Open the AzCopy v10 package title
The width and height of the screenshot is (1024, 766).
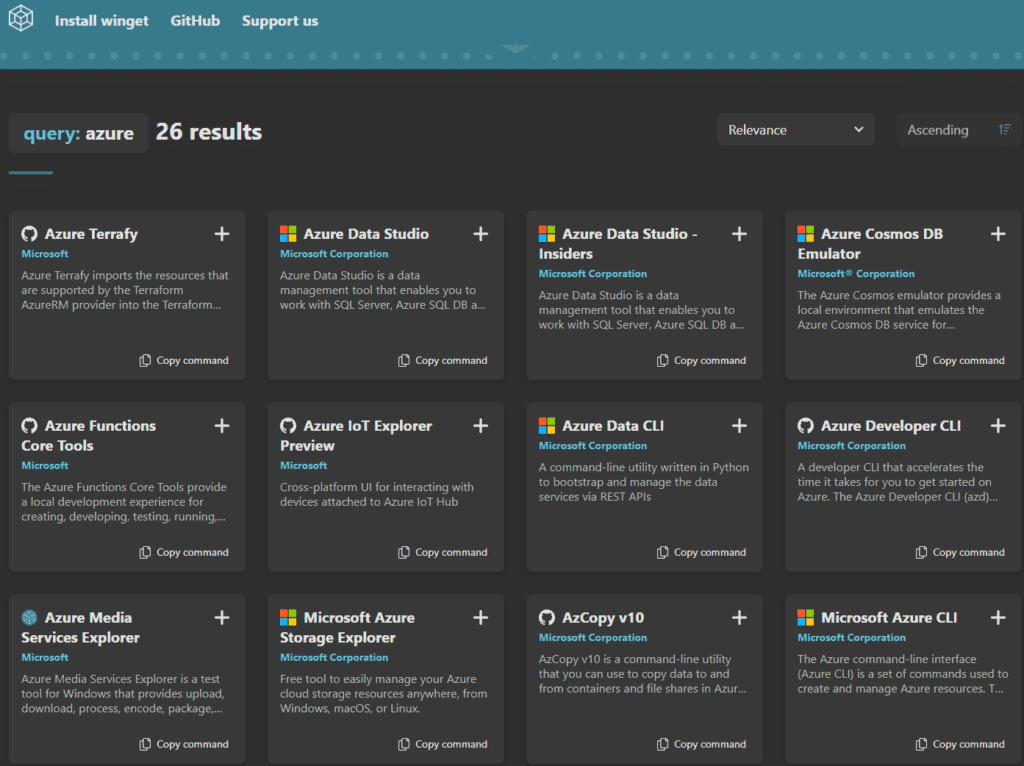point(603,618)
